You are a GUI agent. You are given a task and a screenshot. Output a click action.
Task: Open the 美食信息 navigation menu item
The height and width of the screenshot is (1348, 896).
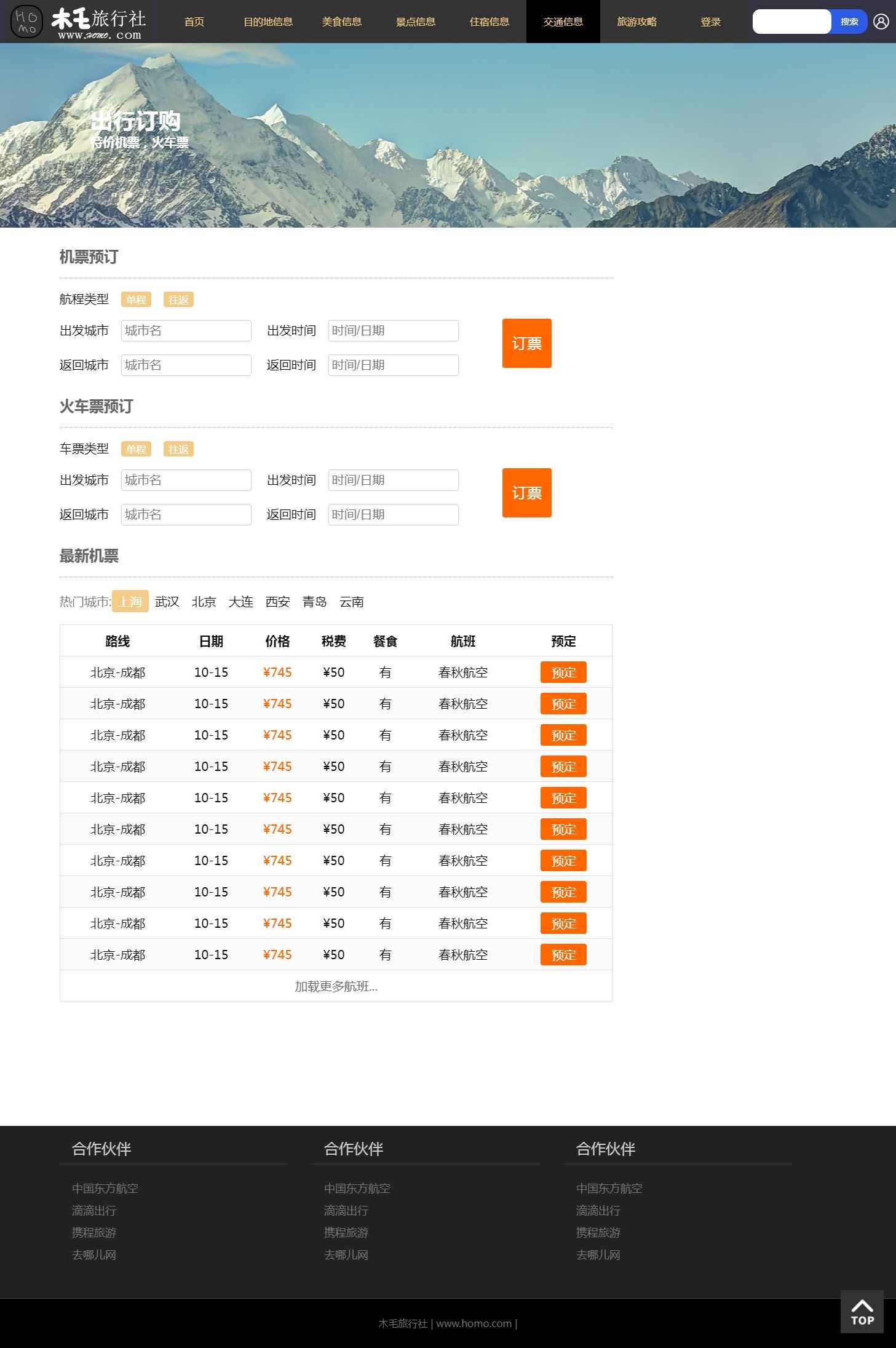(x=341, y=22)
